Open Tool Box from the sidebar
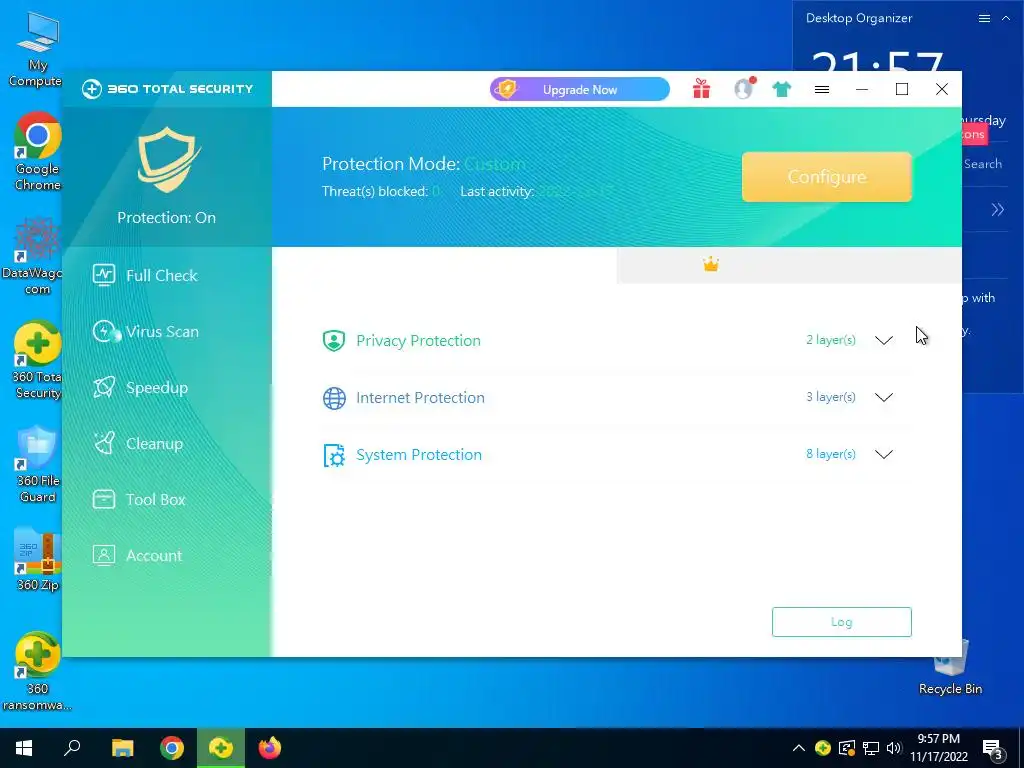 138,500
